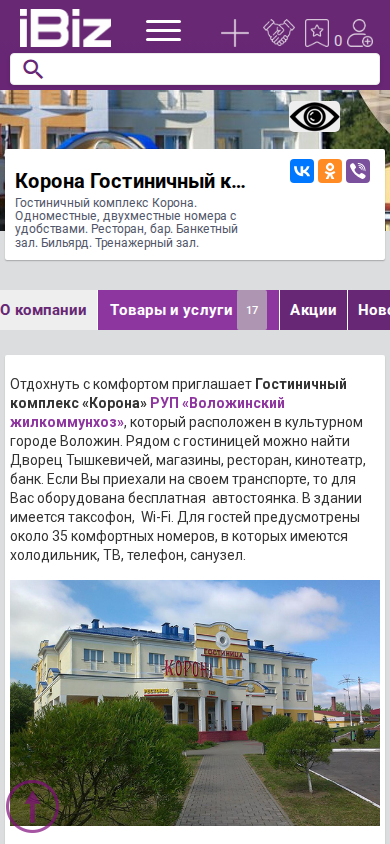This screenshot has height=844, width=390.
Task: Open the handshake partners icon
Action: click(x=279, y=32)
